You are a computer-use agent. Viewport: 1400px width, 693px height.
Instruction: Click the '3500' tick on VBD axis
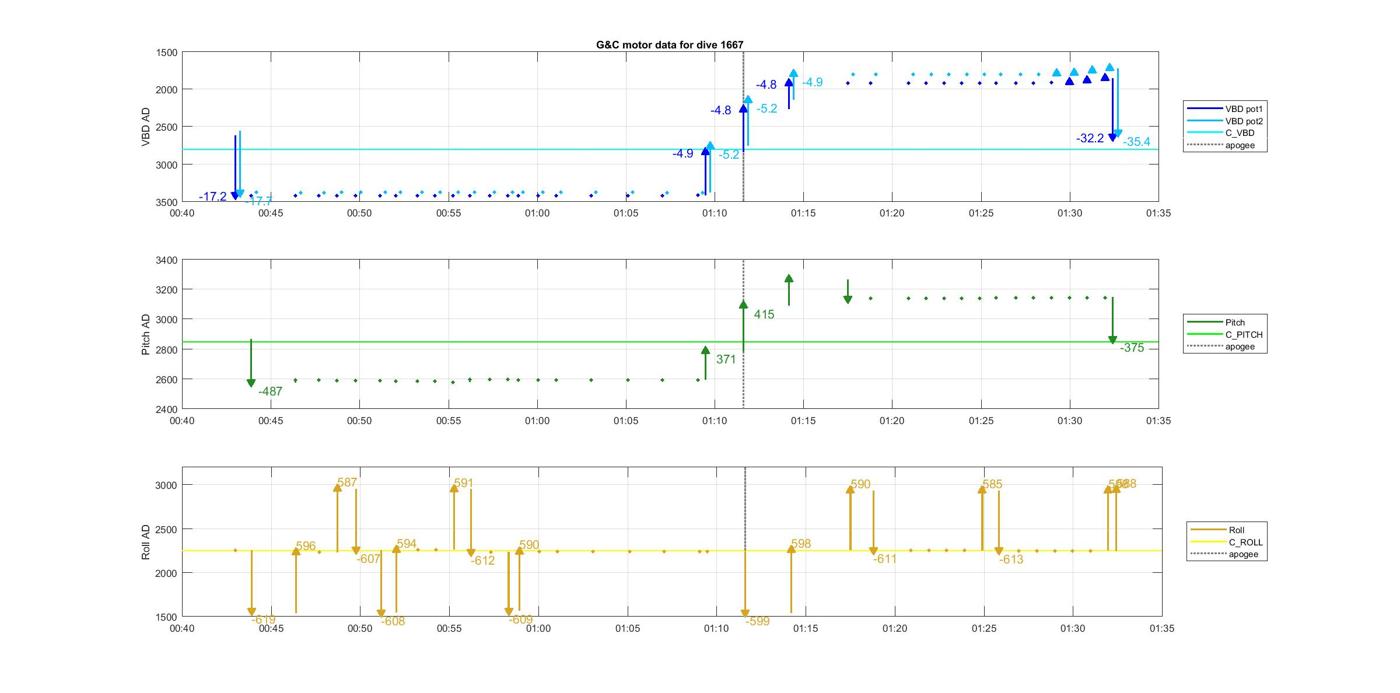pyautogui.click(x=166, y=202)
